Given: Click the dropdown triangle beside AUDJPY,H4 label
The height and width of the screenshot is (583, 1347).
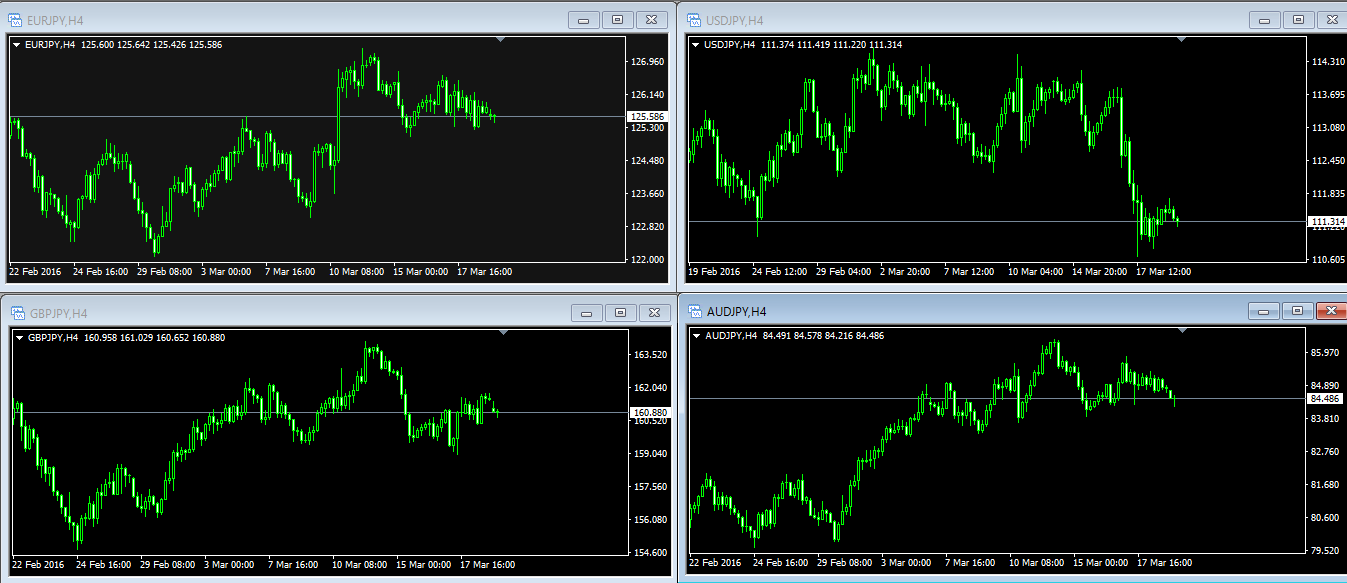Looking at the screenshot, I should pyautogui.click(x=697, y=336).
